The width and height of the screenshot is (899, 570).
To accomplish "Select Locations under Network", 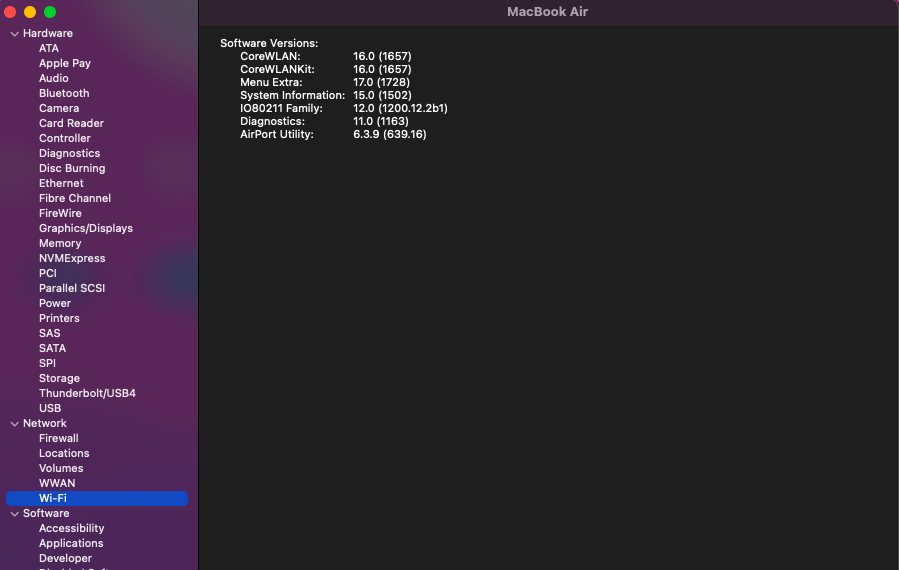I will tap(64, 453).
